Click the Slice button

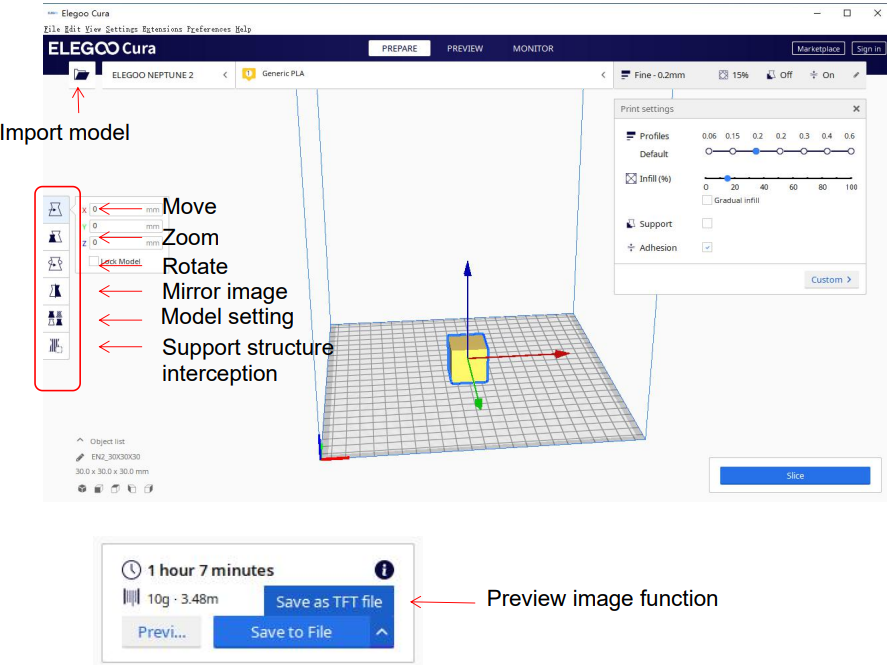point(795,476)
